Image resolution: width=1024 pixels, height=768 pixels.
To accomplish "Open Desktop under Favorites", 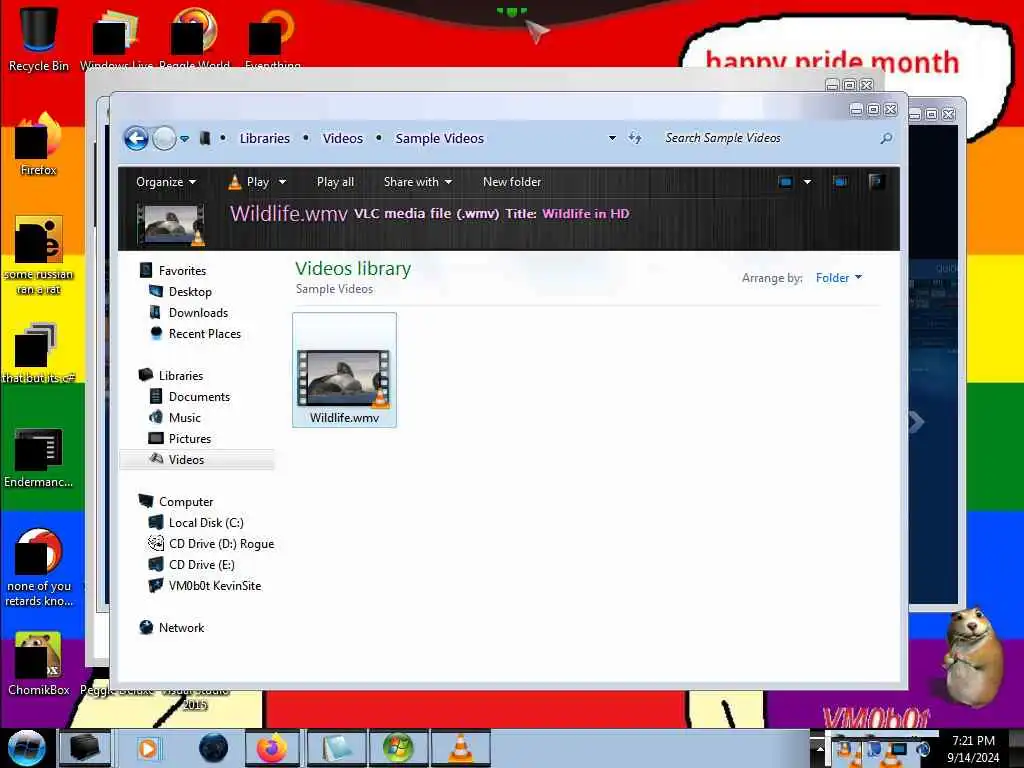I will [x=190, y=292].
